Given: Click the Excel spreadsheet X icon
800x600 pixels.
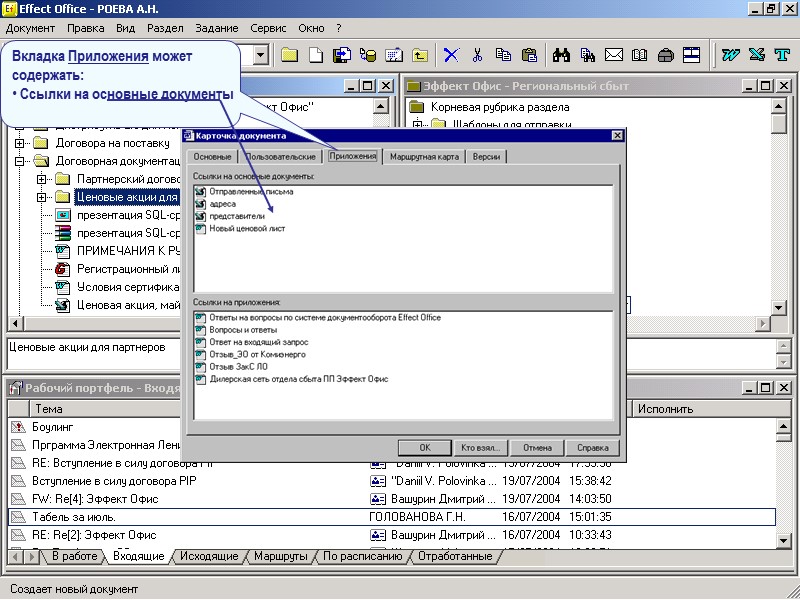Looking at the screenshot, I should coord(757,55).
